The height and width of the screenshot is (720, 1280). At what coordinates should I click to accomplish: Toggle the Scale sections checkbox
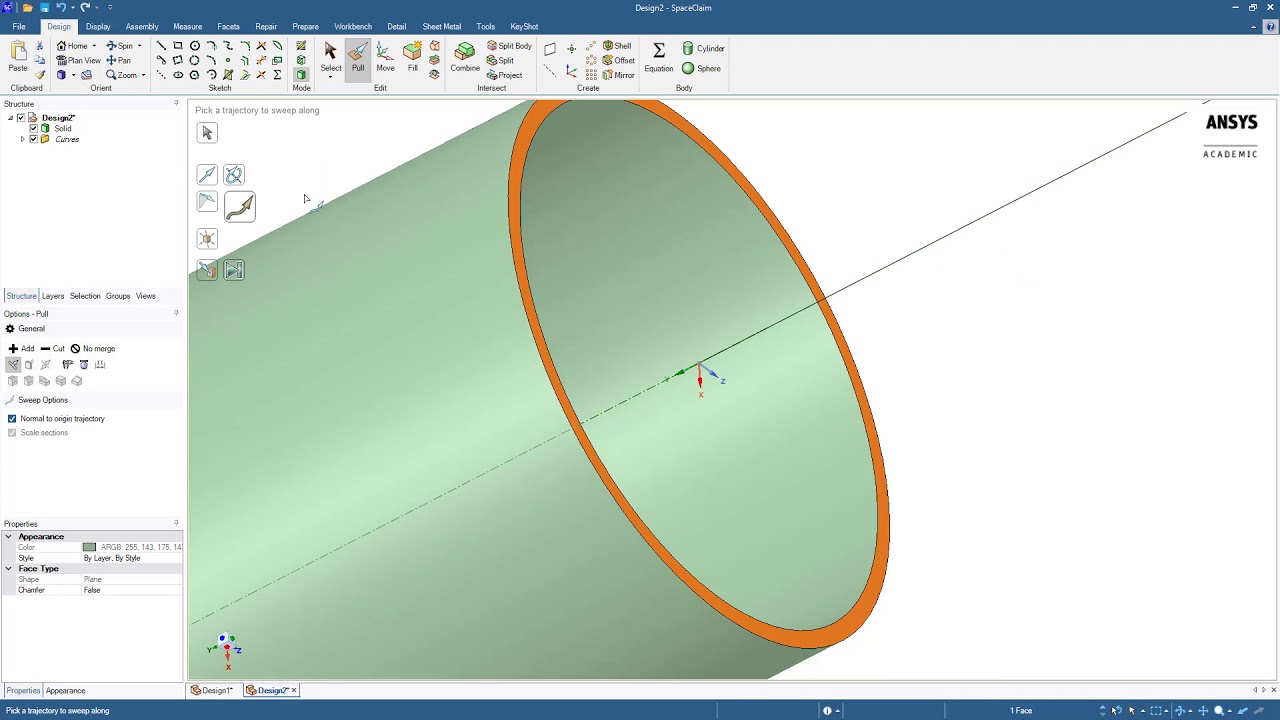tap(12, 433)
